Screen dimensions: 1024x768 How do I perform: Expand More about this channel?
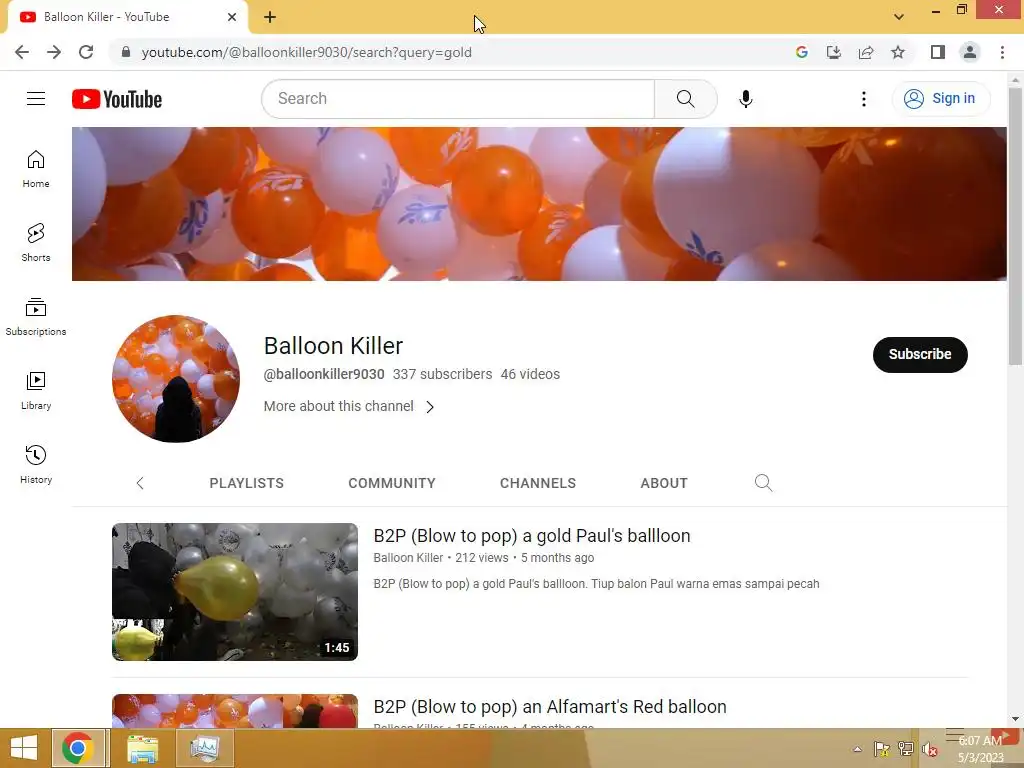(349, 406)
